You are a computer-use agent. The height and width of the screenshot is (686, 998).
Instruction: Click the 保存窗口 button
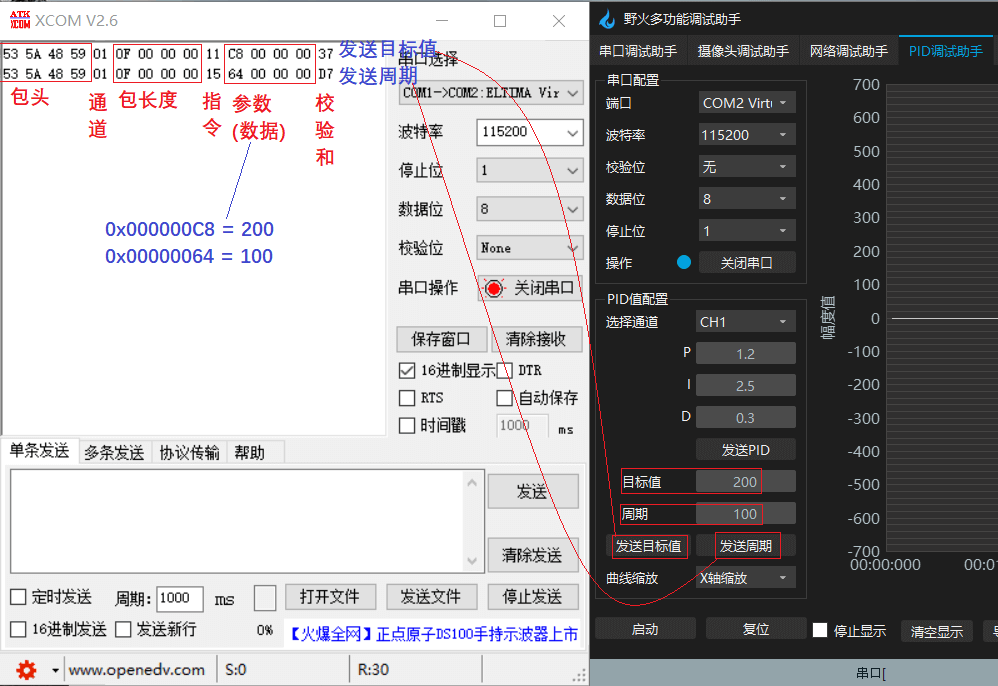click(x=441, y=339)
